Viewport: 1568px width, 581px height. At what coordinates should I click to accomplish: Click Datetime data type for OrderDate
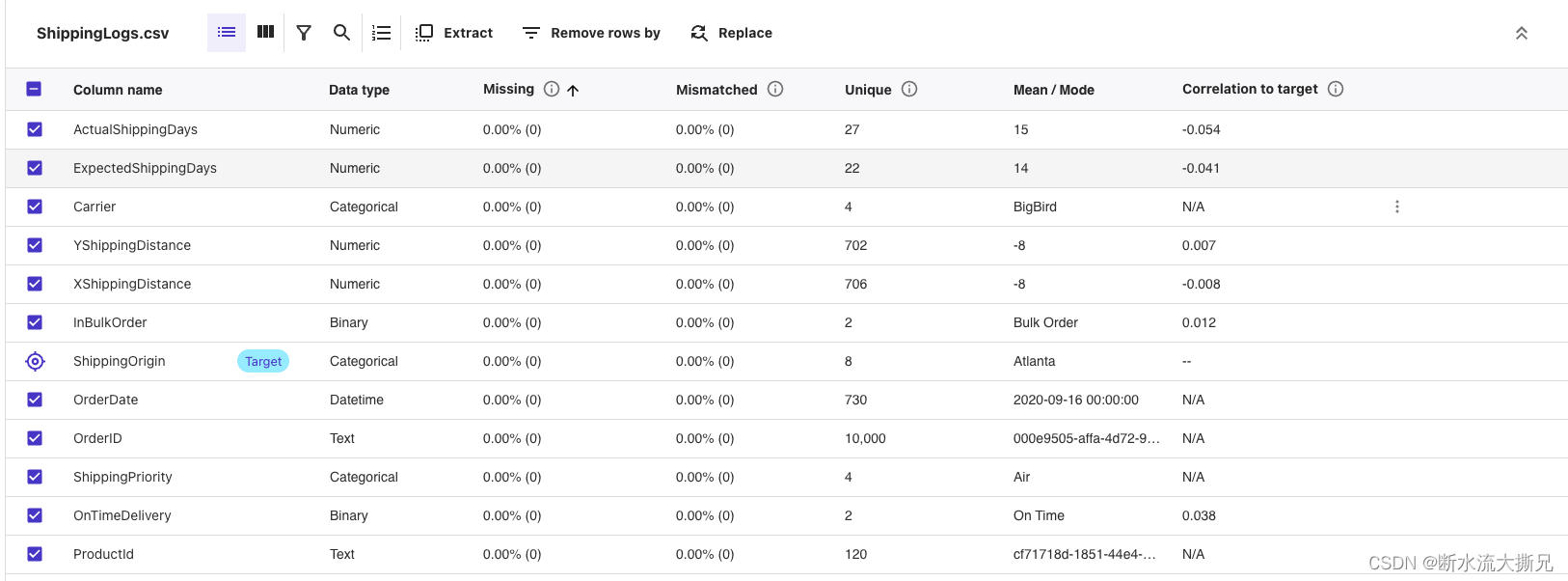click(x=357, y=400)
